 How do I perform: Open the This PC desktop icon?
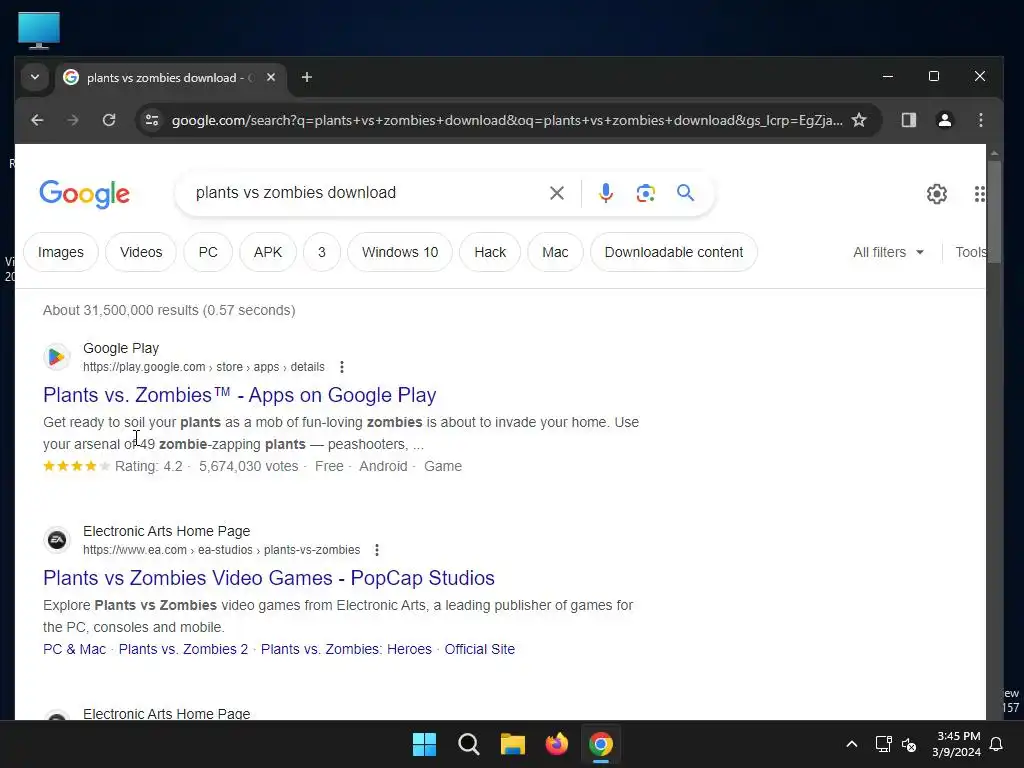click(39, 30)
